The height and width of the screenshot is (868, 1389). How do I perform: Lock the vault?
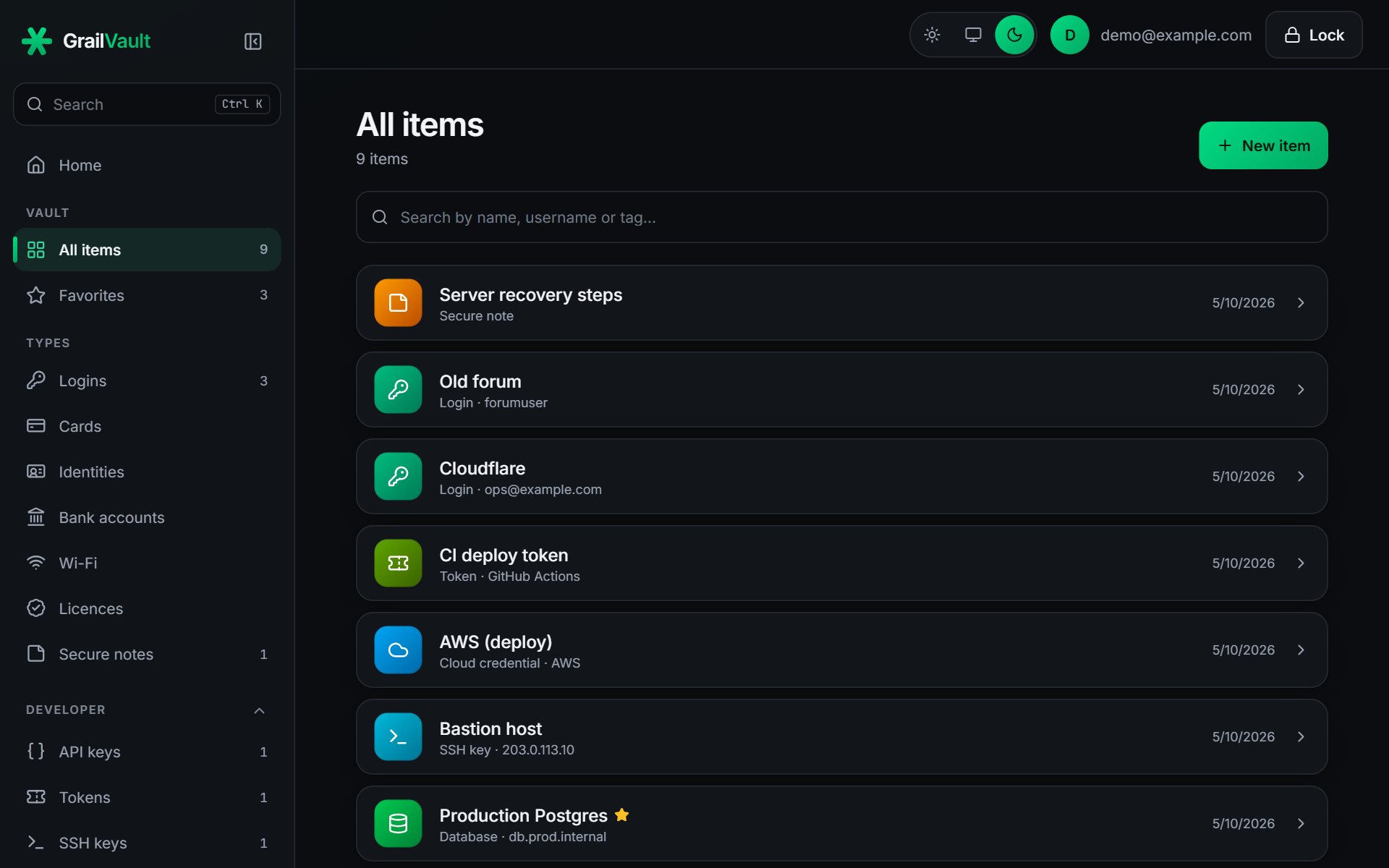click(x=1314, y=35)
